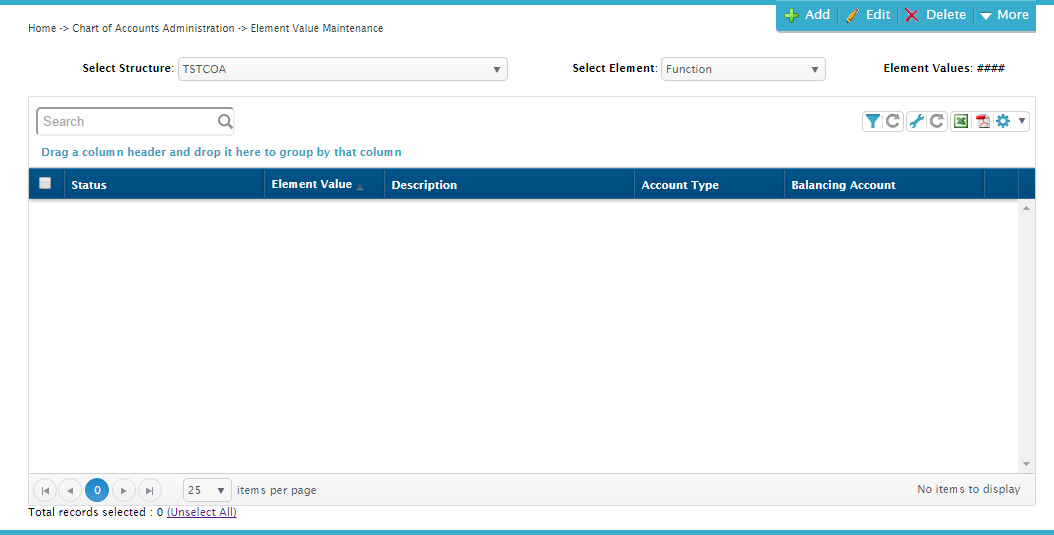Screen dimensions: 1054x535
Task: Open the Select Element Function dropdown
Action: (x=743, y=69)
